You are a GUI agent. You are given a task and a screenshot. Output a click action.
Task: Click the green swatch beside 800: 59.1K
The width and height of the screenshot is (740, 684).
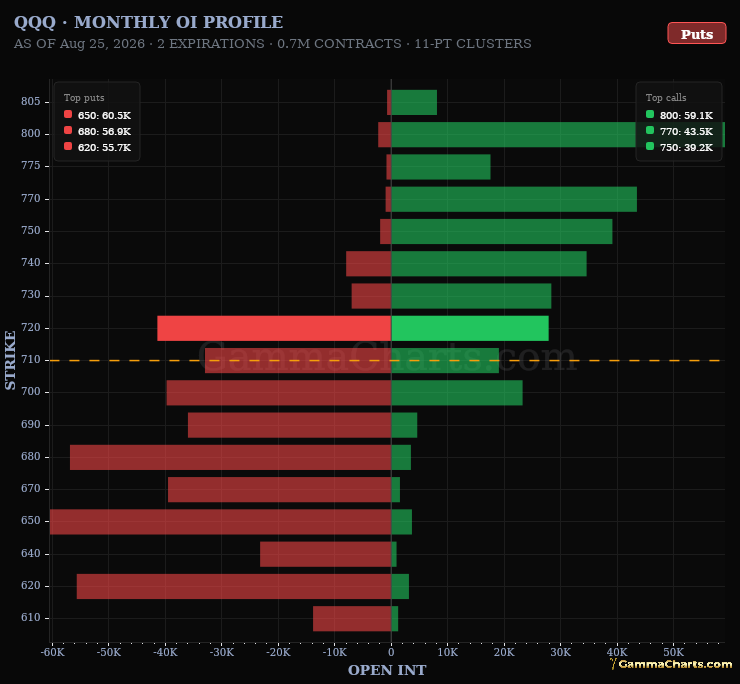point(650,114)
